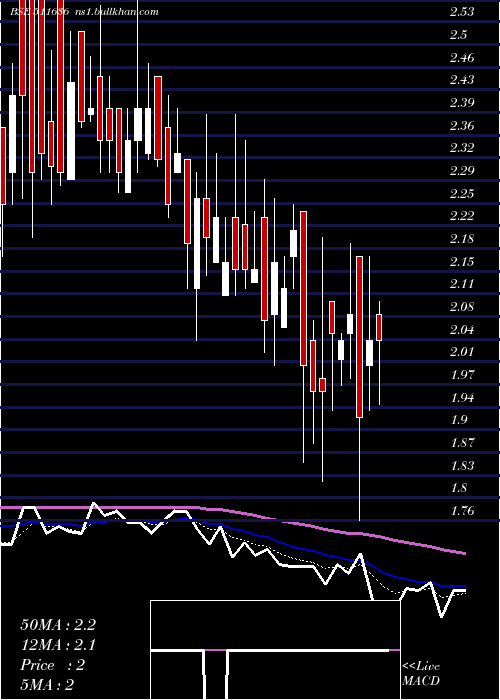Select the 1.97 price label
The height and width of the screenshot is (700, 500).
coord(462,375)
